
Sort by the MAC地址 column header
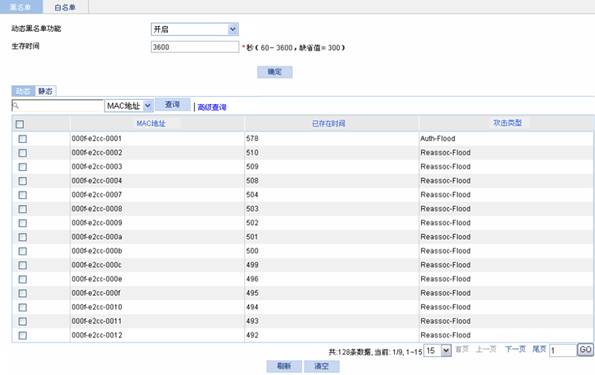(151, 123)
